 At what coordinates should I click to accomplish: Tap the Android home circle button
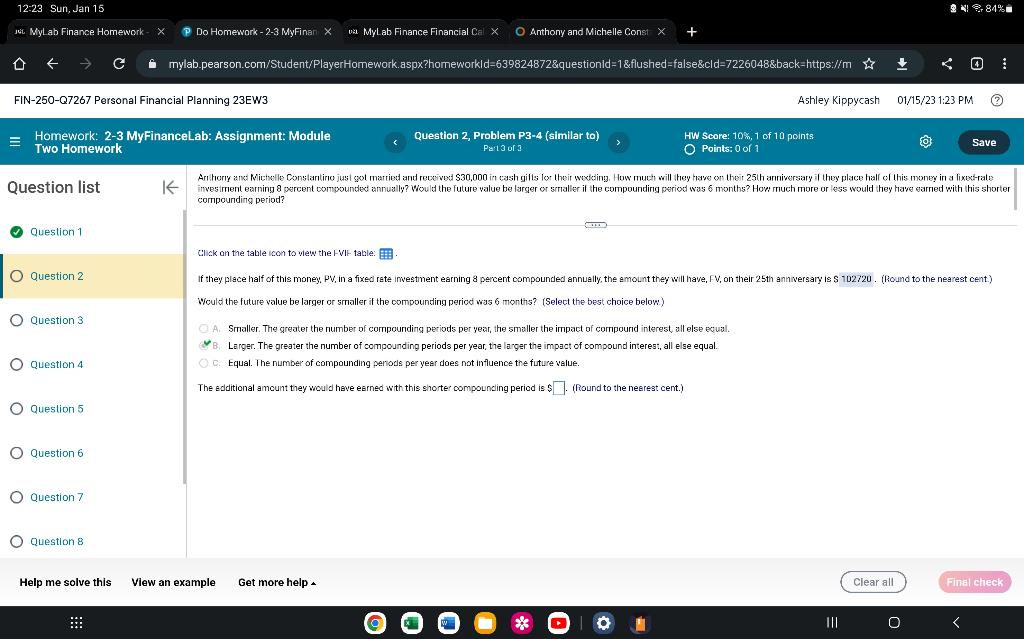(x=894, y=623)
